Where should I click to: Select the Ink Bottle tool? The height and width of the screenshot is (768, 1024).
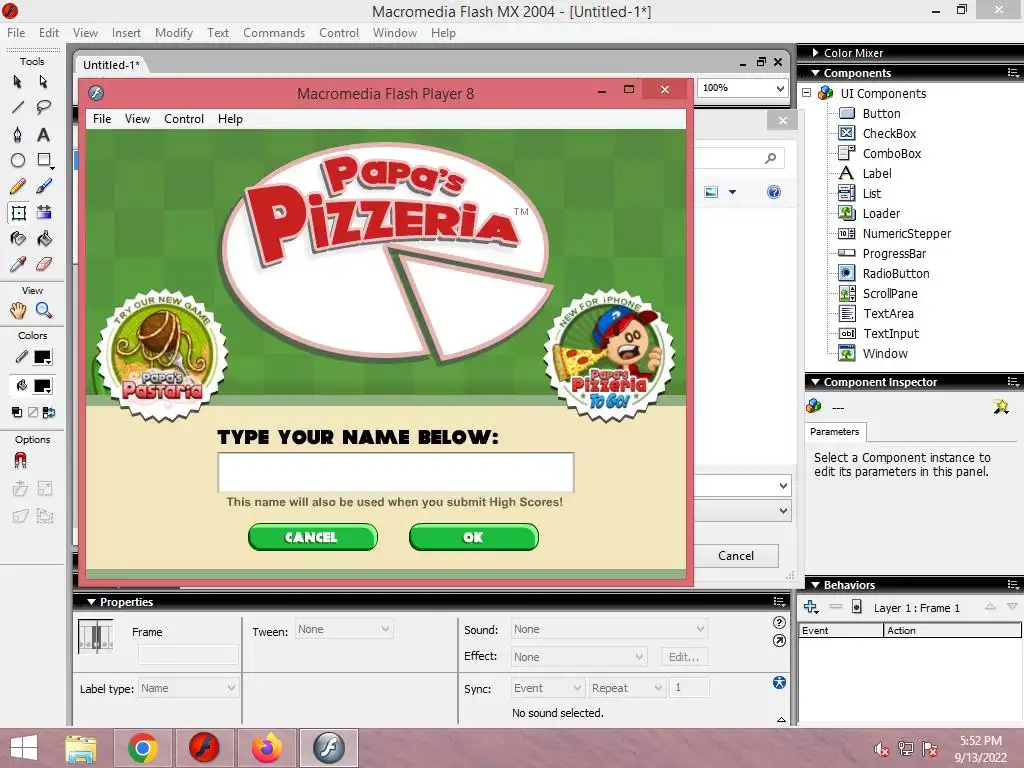18,239
